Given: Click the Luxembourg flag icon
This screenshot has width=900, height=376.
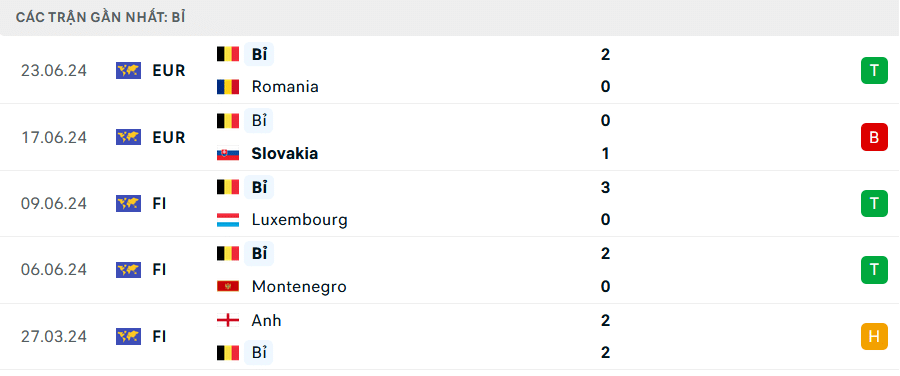Looking at the screenshot, I should pos(228,220).
